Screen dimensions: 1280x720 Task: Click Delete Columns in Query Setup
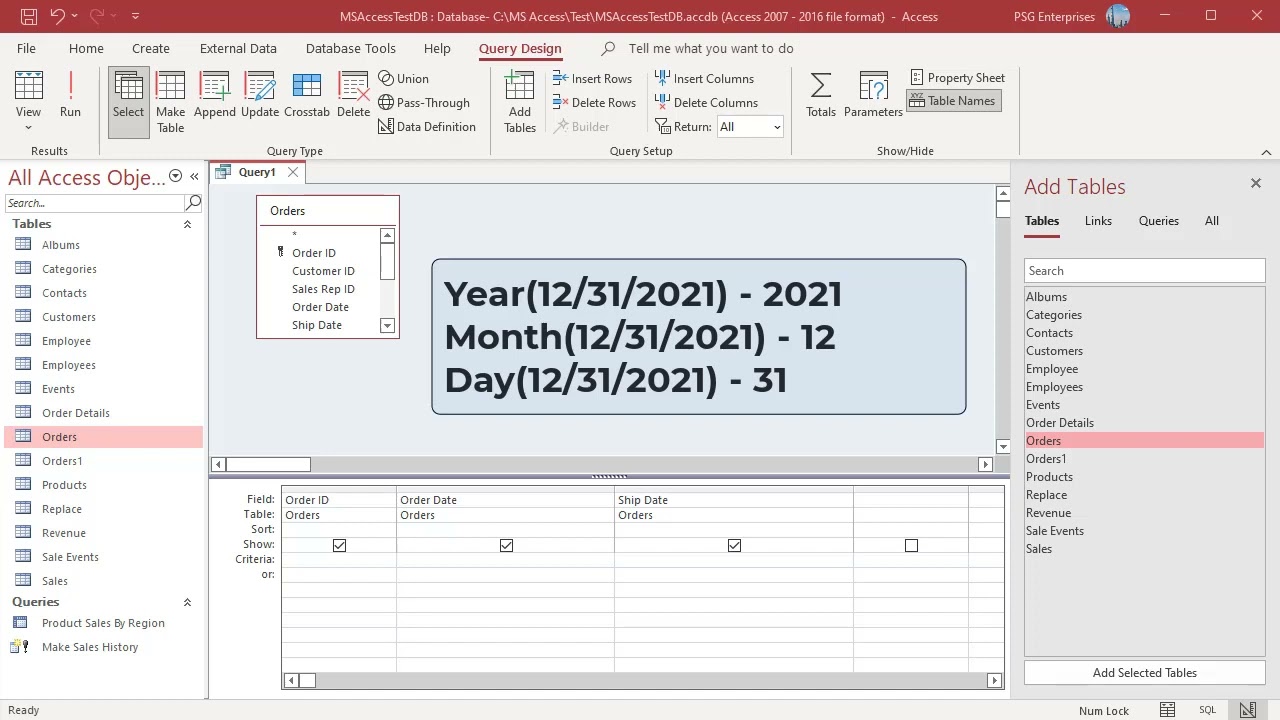pos(706,102)
